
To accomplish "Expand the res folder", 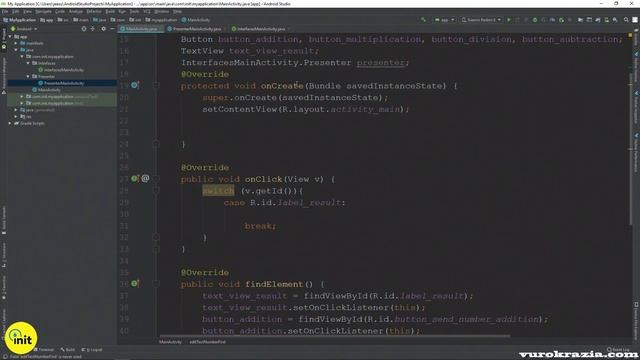I will [16, 116].
